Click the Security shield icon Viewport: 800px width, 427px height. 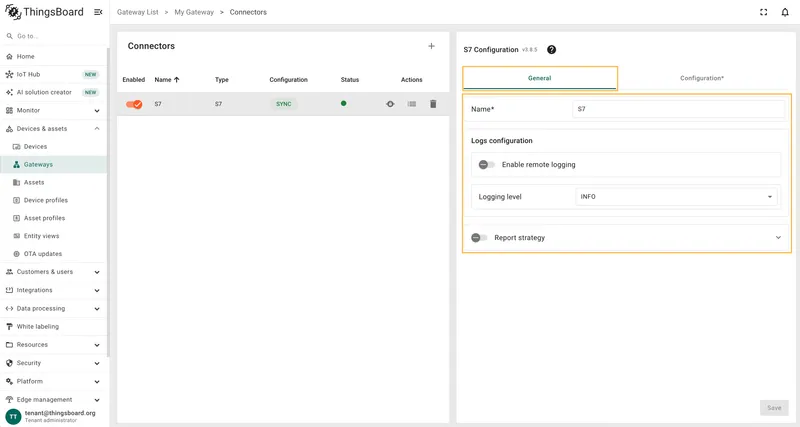[x=9, y=363]
